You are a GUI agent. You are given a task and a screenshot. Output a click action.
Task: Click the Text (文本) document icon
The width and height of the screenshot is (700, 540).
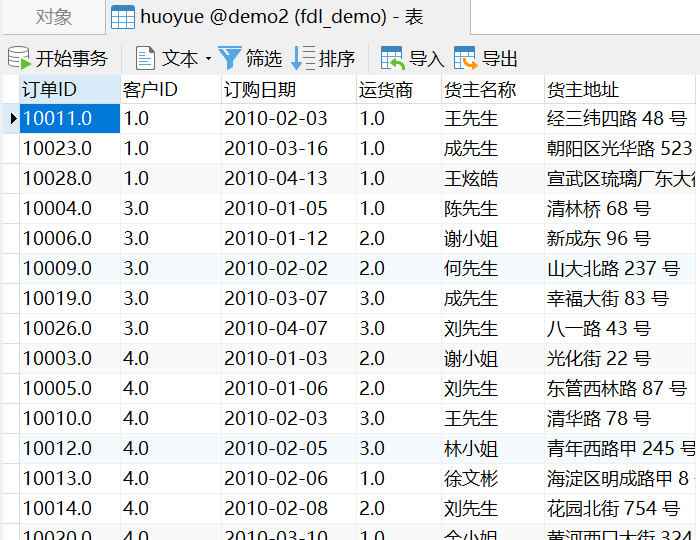click(x=145, y=58)
